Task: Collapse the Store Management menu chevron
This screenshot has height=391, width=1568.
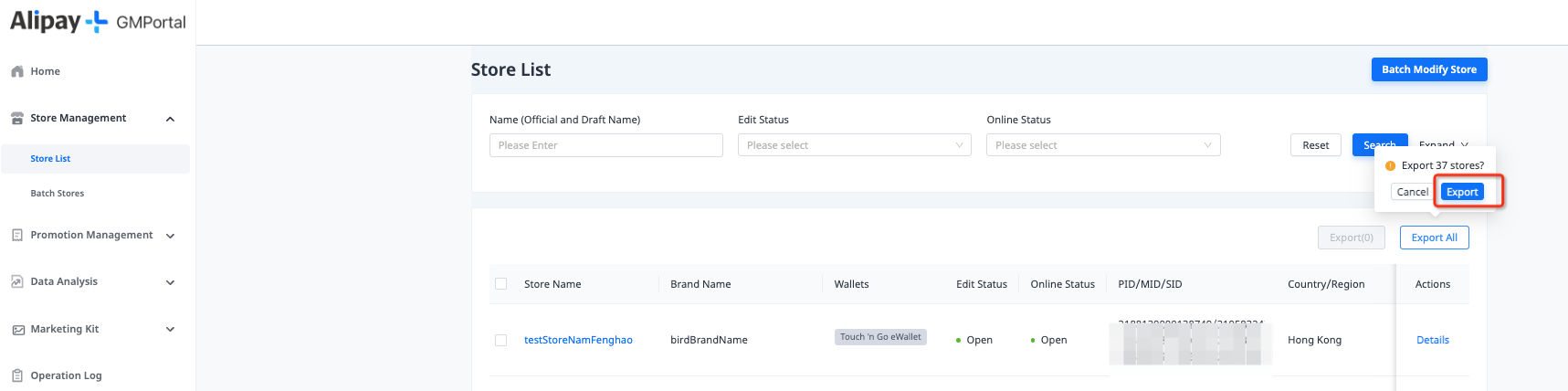Action: tap(170, 119)
